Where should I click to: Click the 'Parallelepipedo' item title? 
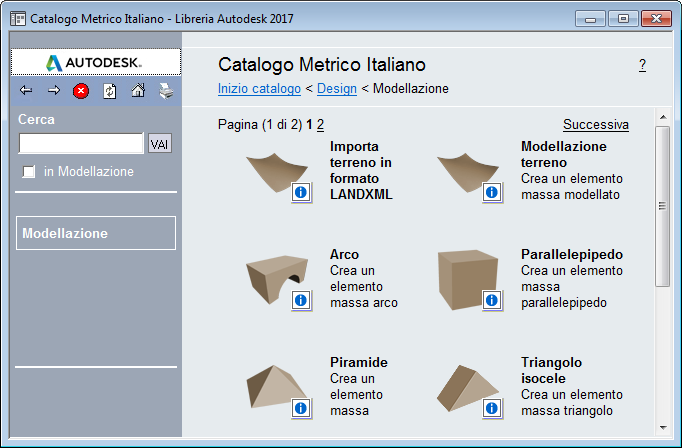pyautogui.click(x=572, y=254)
